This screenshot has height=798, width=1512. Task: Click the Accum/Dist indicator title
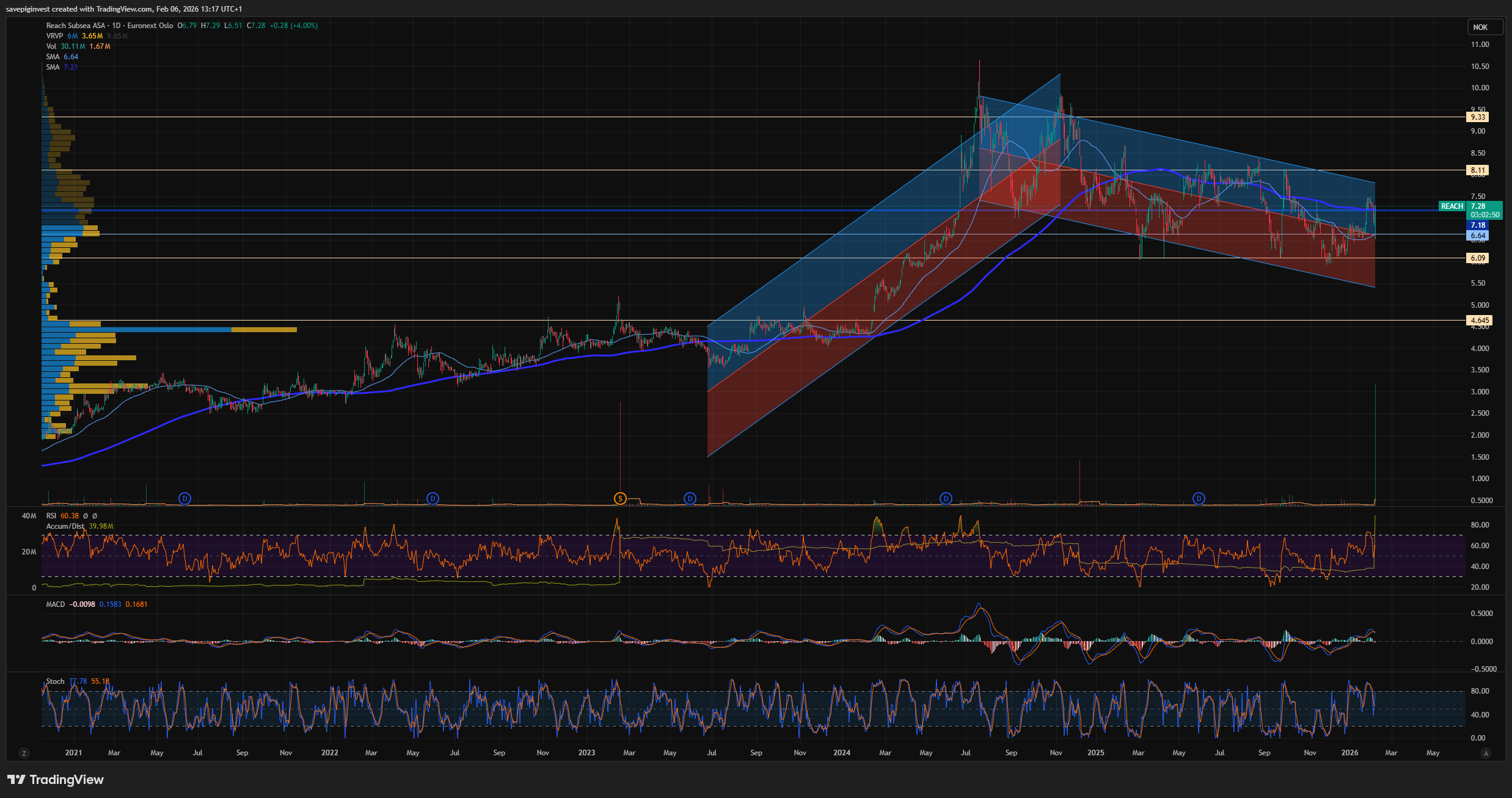pyautogui.click(x=65, y=526)
